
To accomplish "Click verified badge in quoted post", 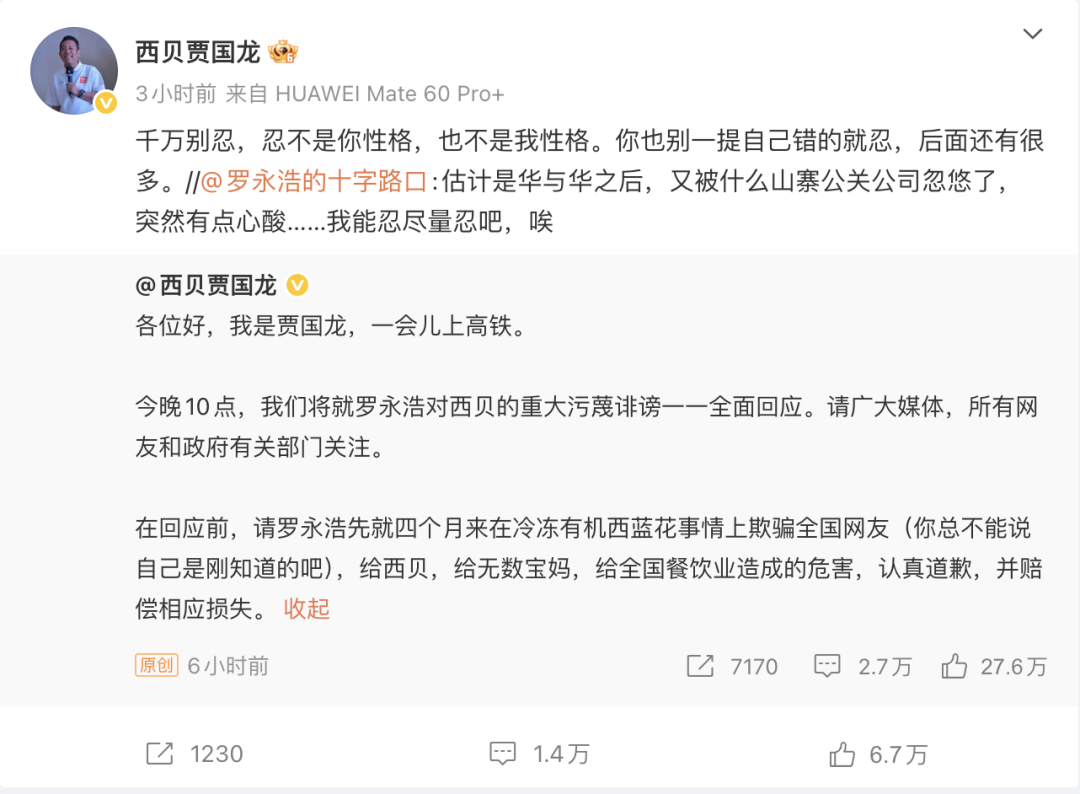I will tap(297, 286).
